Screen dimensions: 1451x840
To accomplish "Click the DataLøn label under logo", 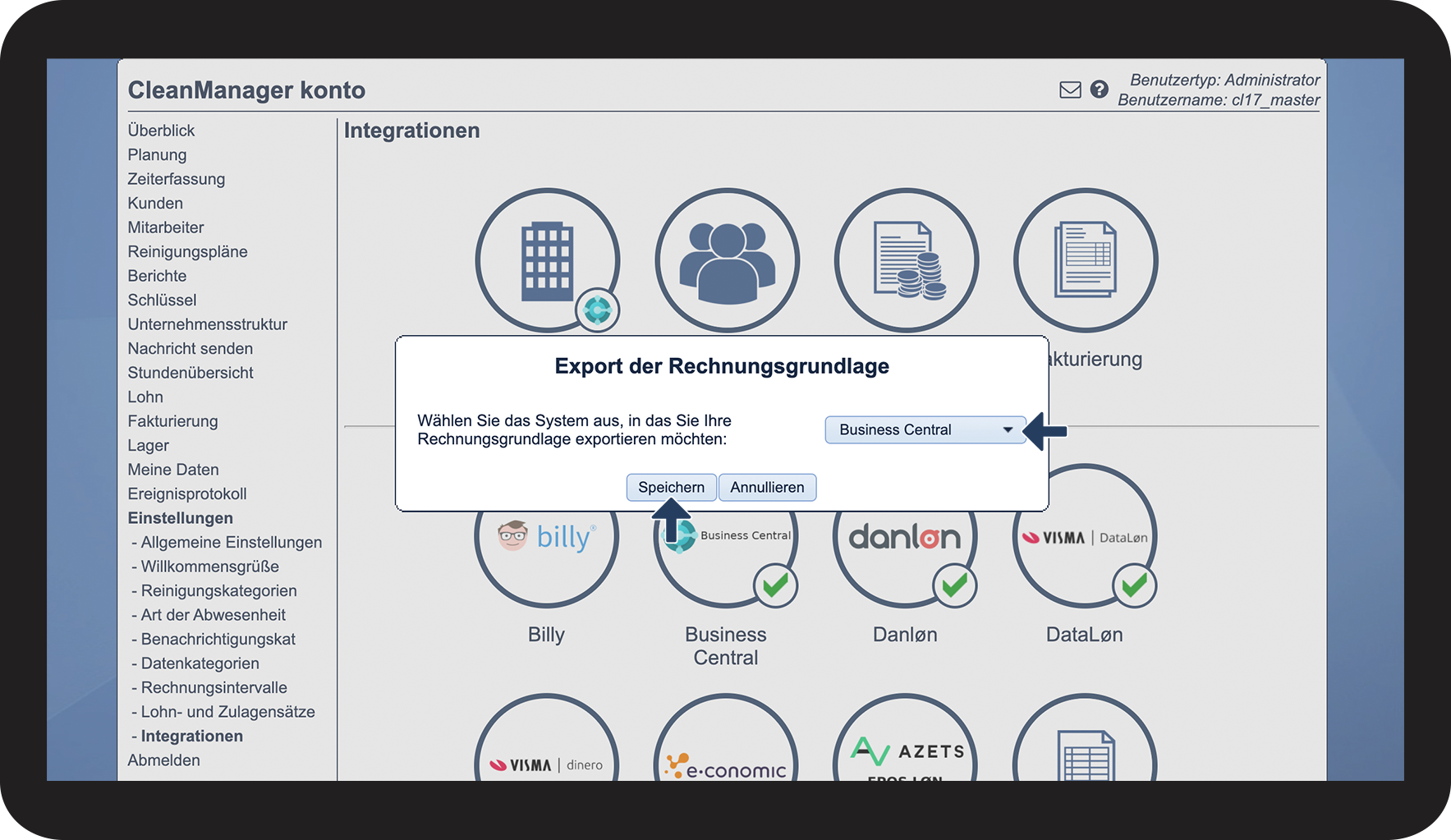I will (1084, 635).
